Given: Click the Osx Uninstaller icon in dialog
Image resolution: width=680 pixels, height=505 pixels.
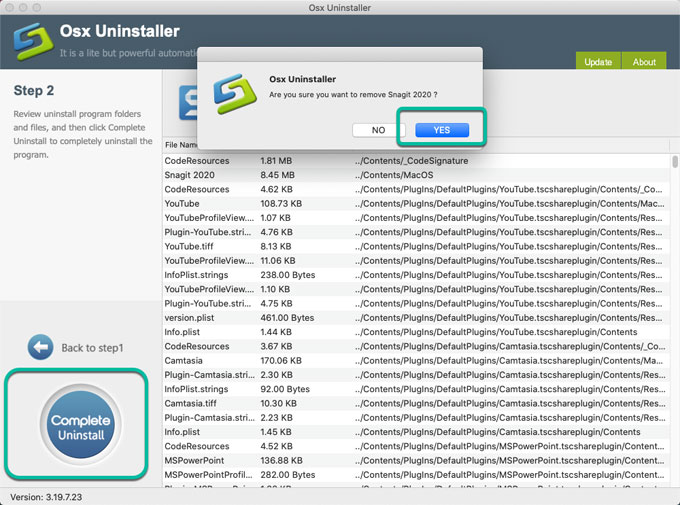Looking at the screenshot, I should 235,94.
